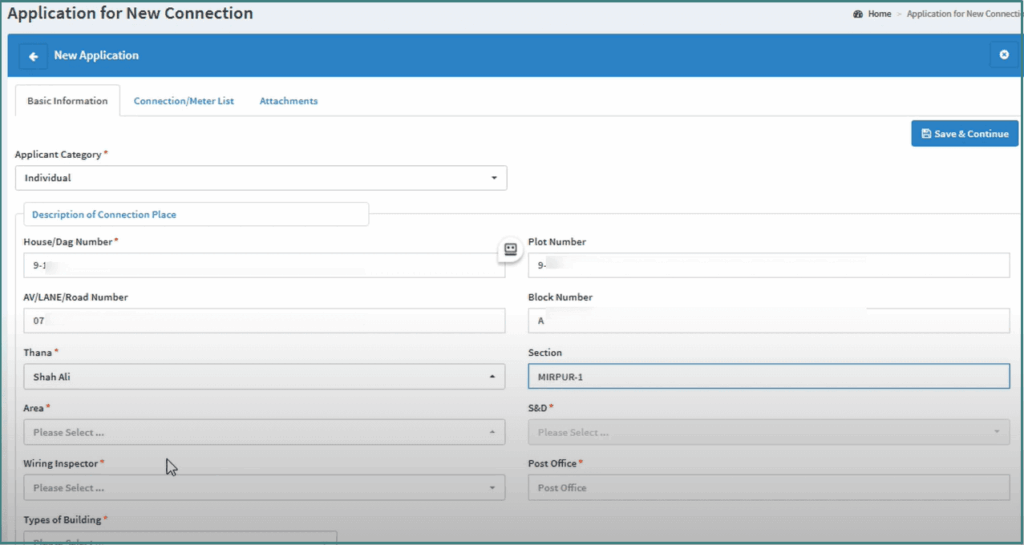Select the Basic Information tab
The image size is (1024, 545).
click(67, 101)
